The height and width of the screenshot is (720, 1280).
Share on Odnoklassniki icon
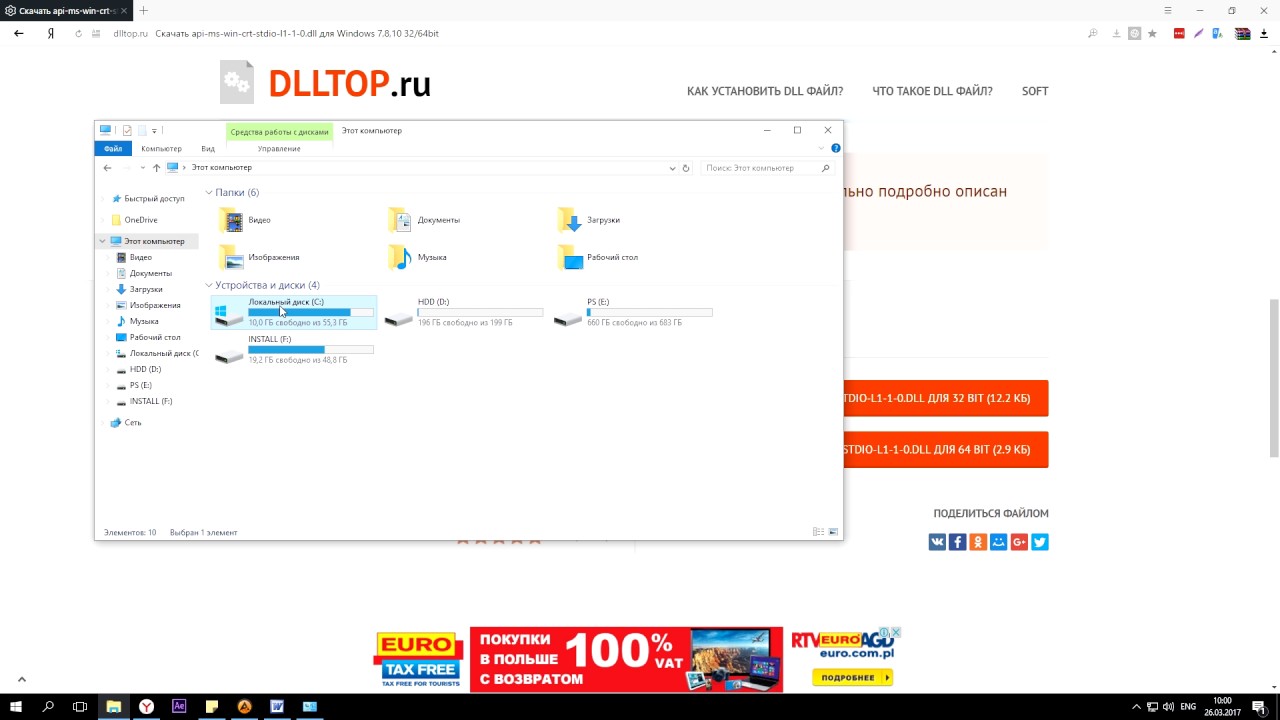point(978,542)
